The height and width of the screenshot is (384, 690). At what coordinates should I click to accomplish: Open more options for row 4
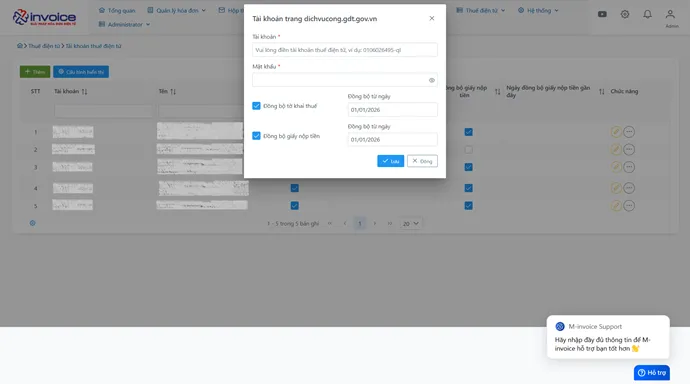(x=629, y=188)
